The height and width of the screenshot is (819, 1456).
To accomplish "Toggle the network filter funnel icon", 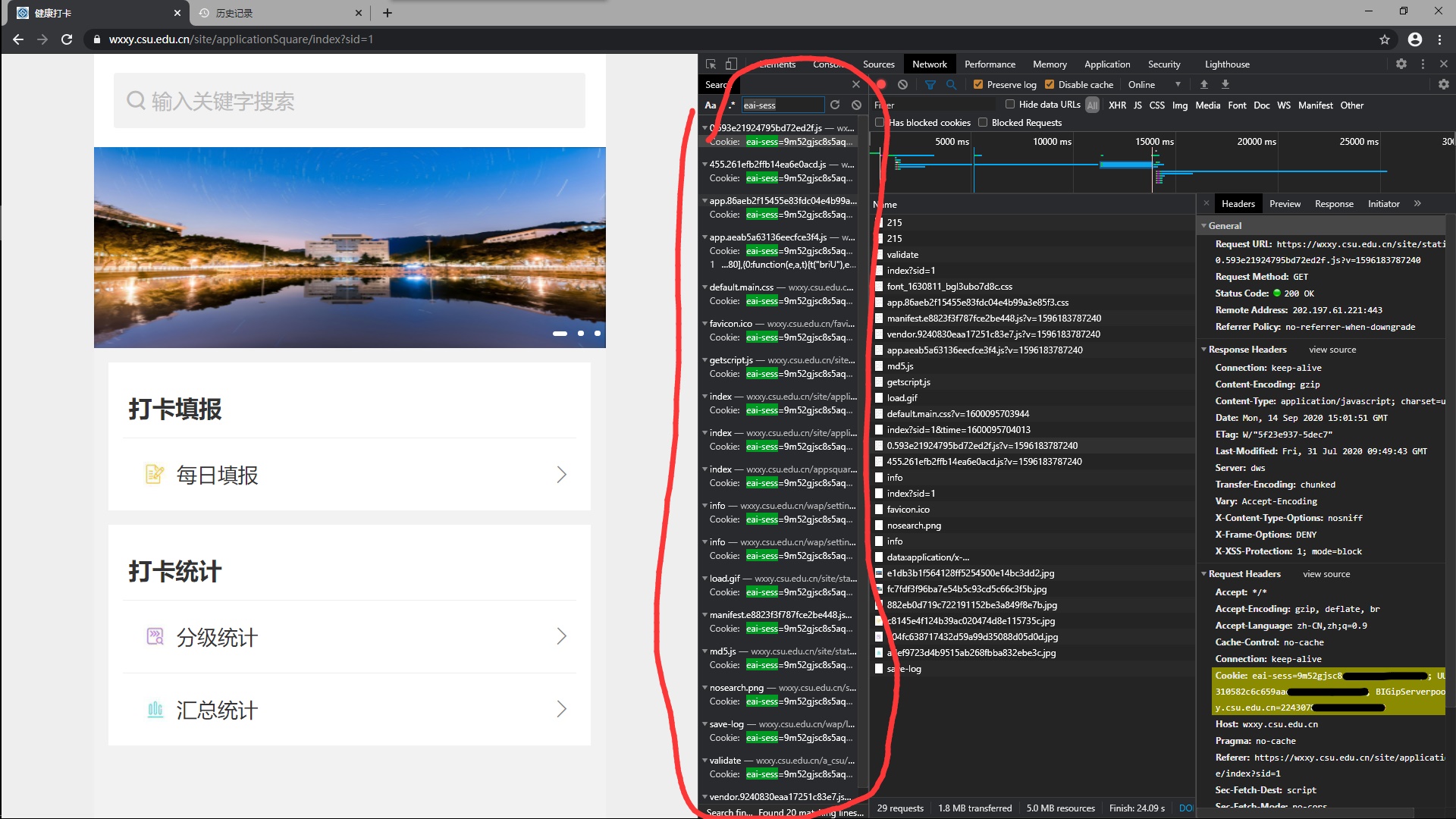I will (930, 85).
